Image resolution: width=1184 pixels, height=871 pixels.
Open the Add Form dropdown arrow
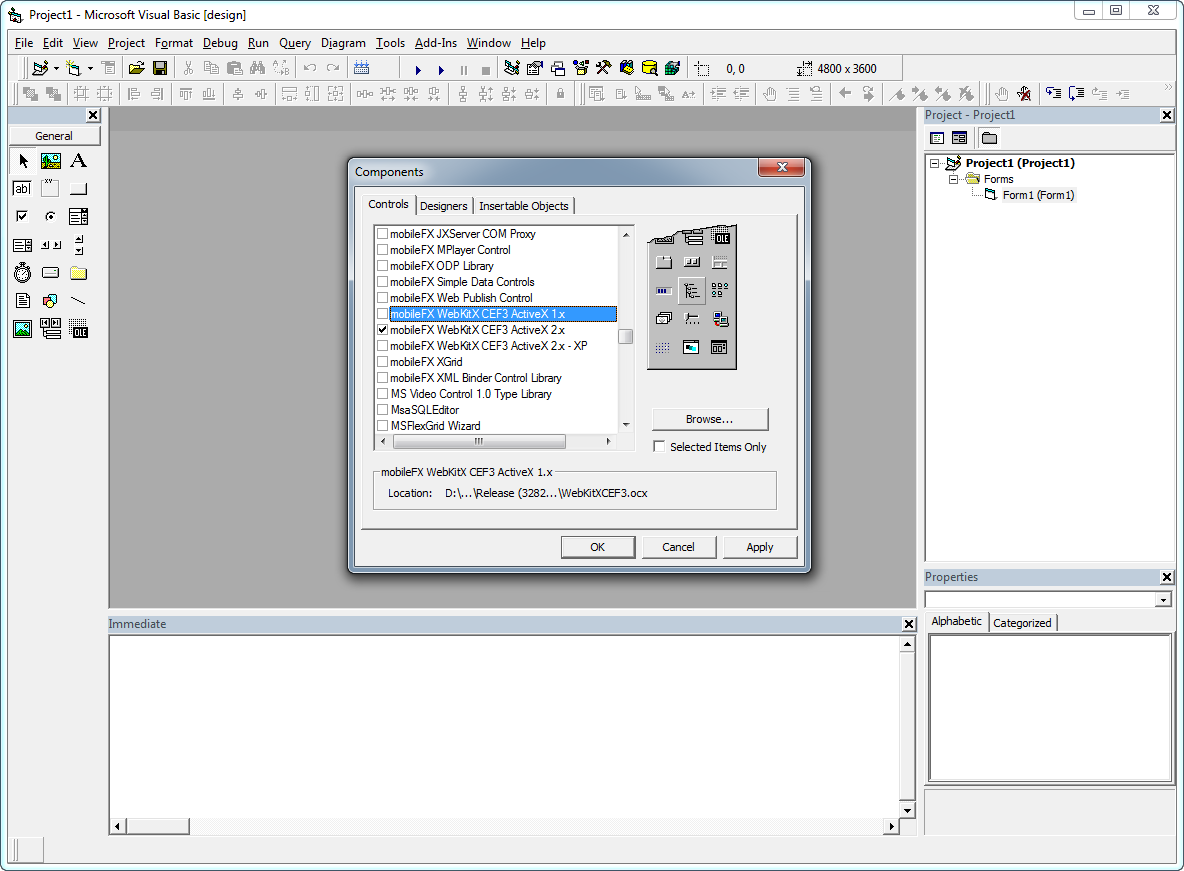pos(91,69)
